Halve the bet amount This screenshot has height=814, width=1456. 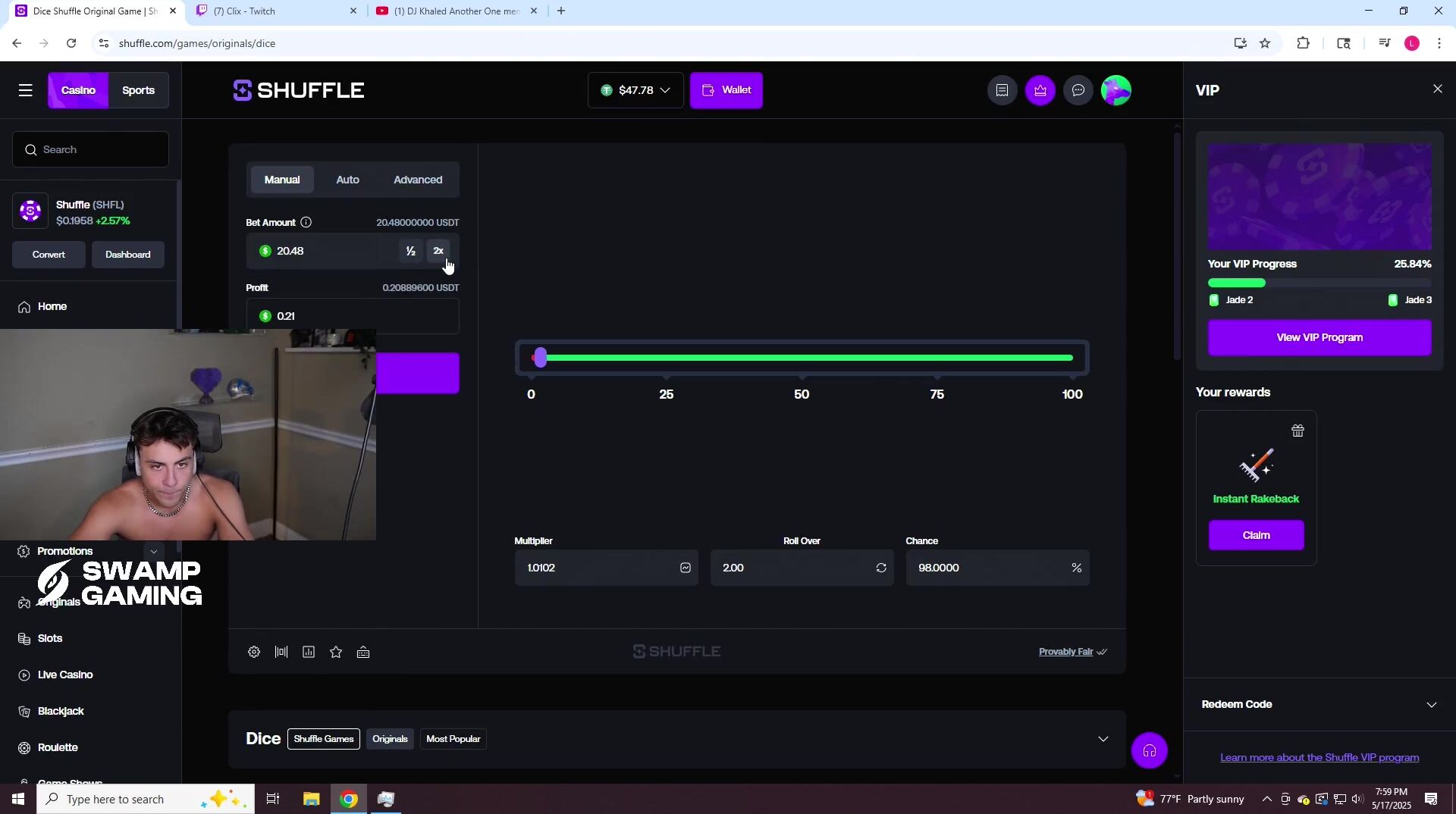(x=410, y=251)
